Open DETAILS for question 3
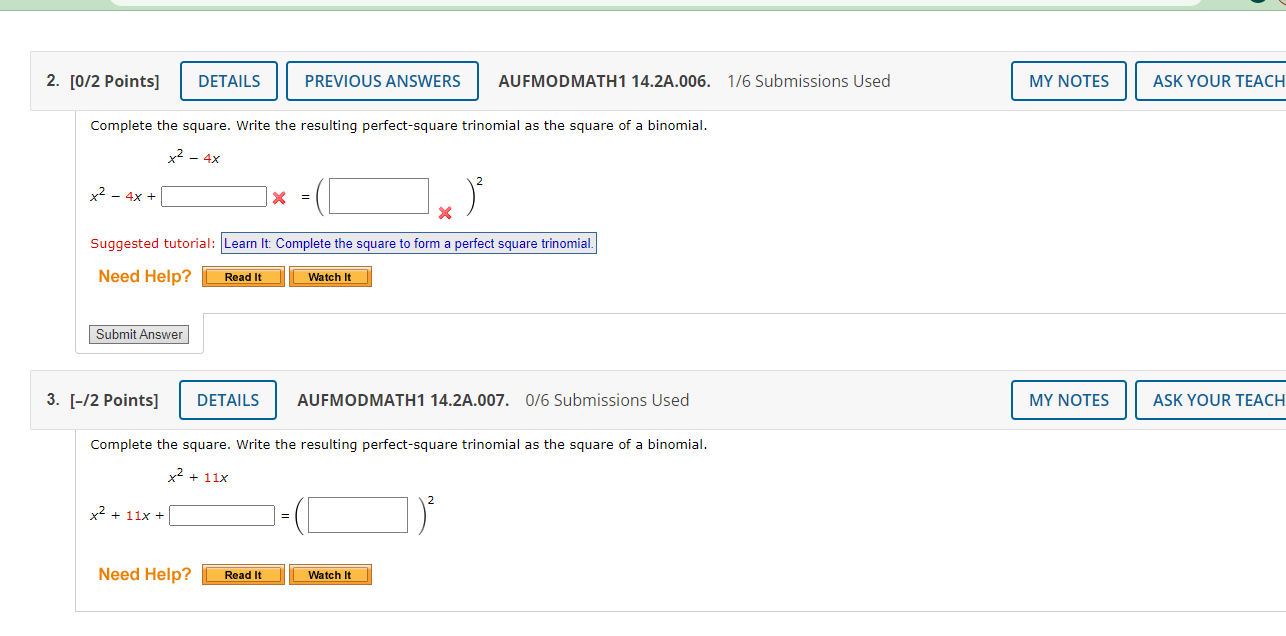 click(227, 400)
